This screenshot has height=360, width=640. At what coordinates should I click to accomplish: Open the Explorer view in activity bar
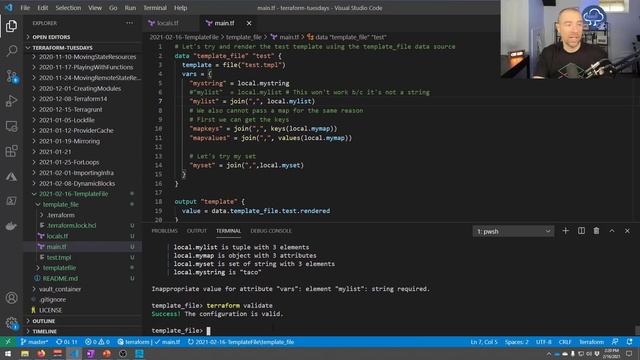click(11, 27)
